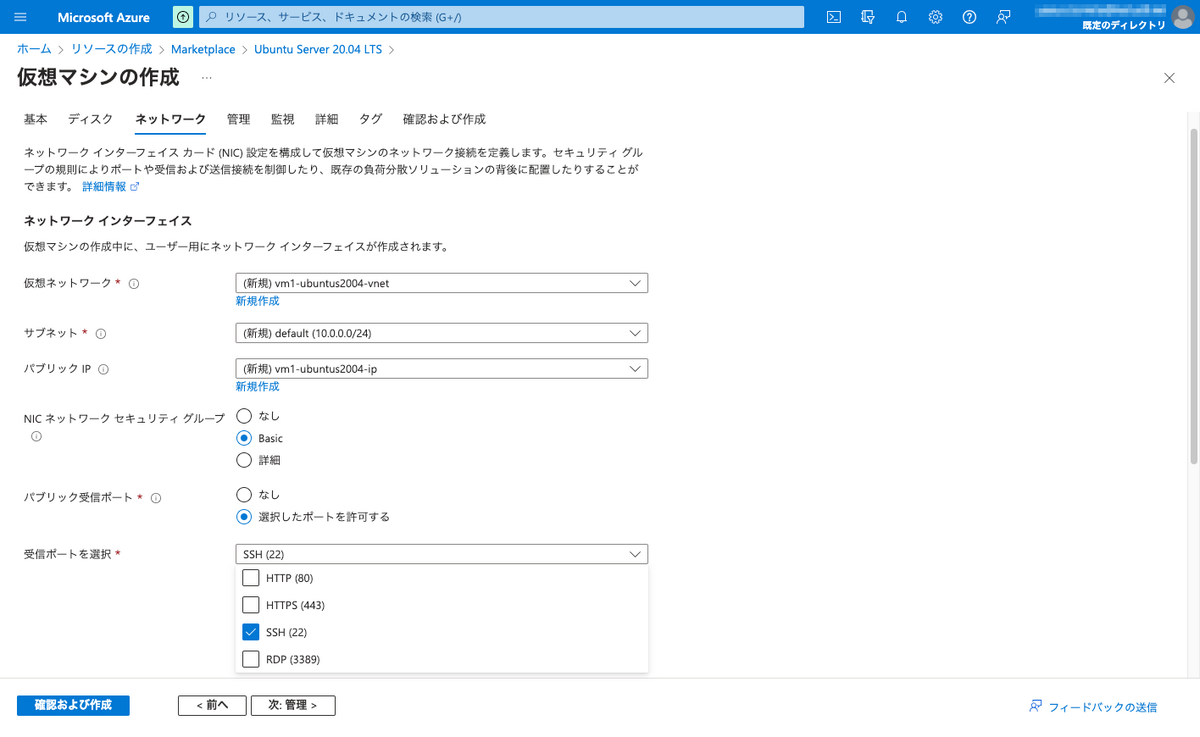The height and width of the screenshot is (737, 1200).
Task: Select the Basic security group option
Action: [x=244, y=438]
